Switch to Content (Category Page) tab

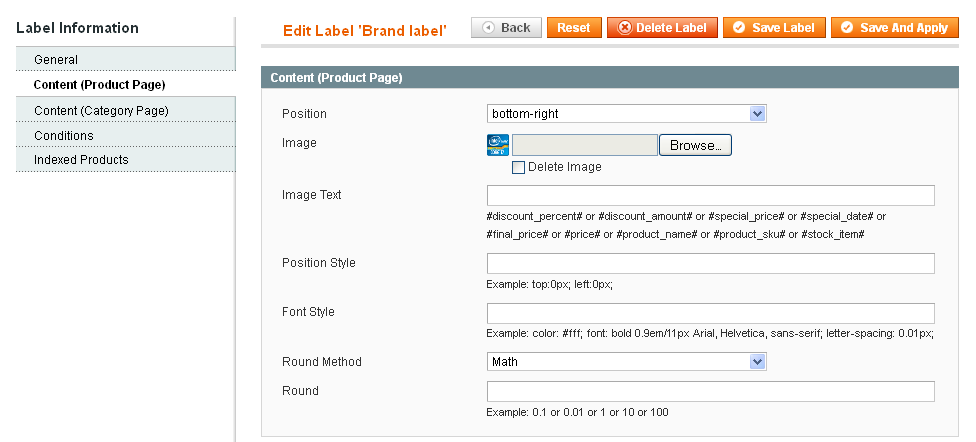click(x=101, y=110)
